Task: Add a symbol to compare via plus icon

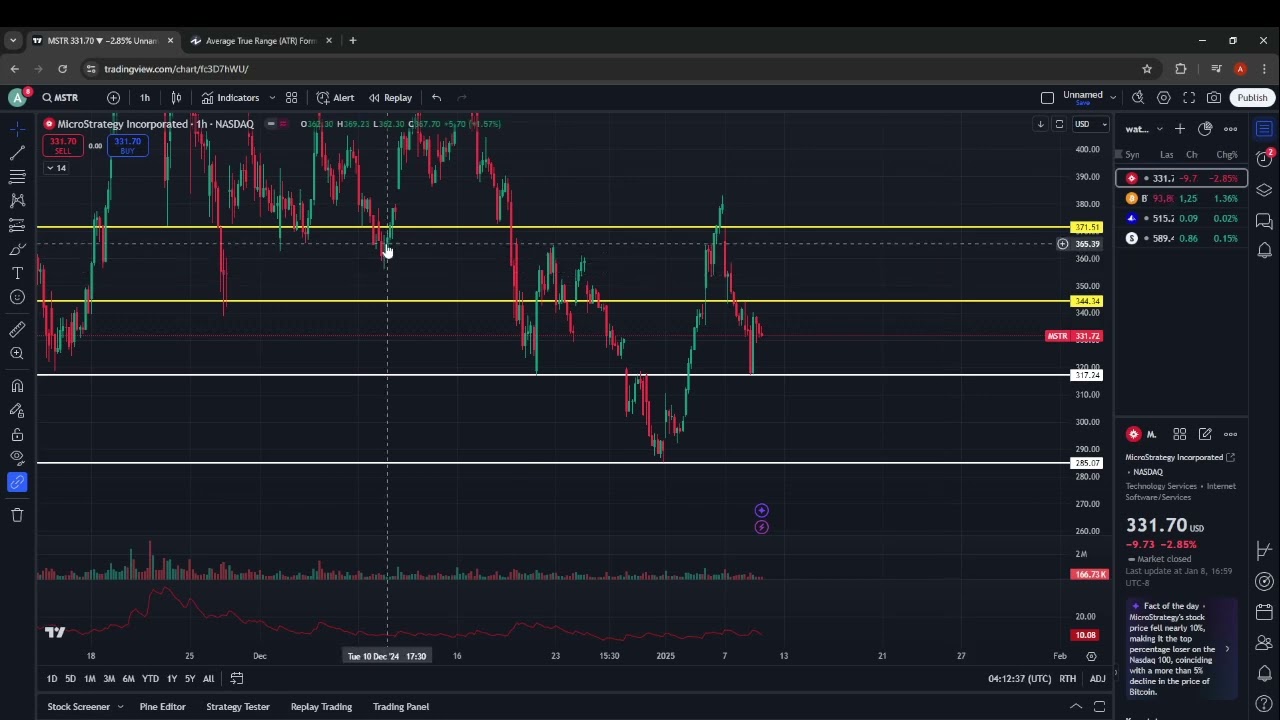Action: tap(113, 98)
